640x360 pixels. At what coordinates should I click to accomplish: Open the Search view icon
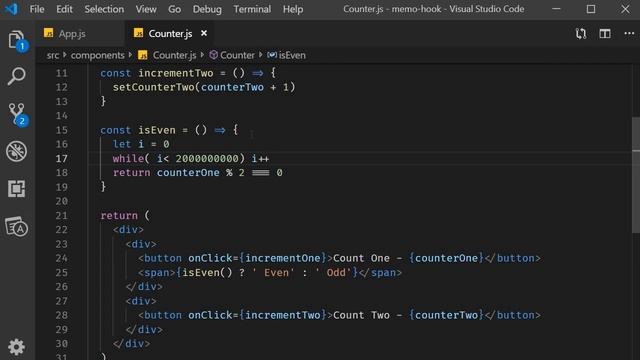click(16, 76)
